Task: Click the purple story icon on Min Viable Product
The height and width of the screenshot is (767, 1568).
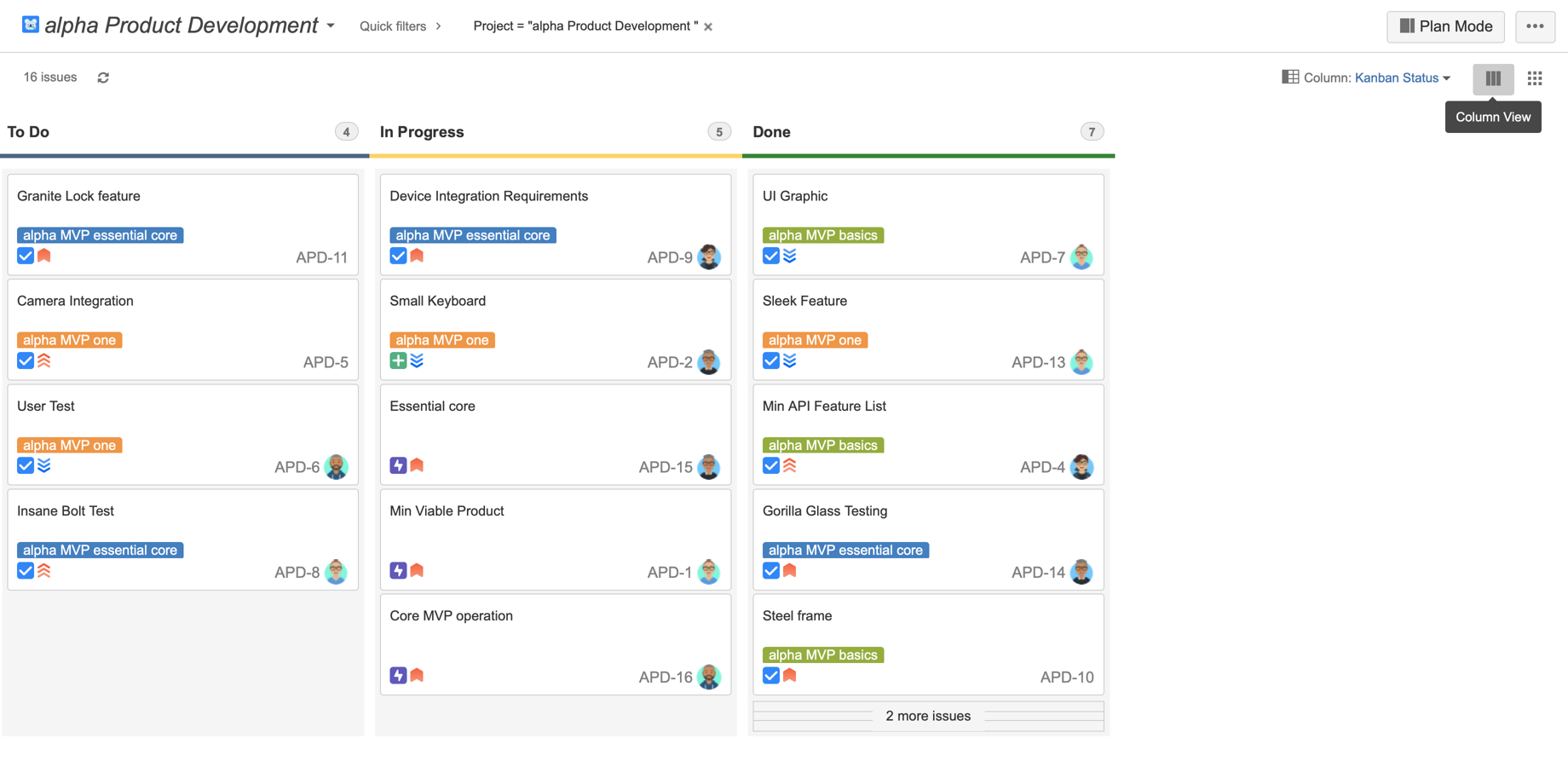Action: point(398,570)
